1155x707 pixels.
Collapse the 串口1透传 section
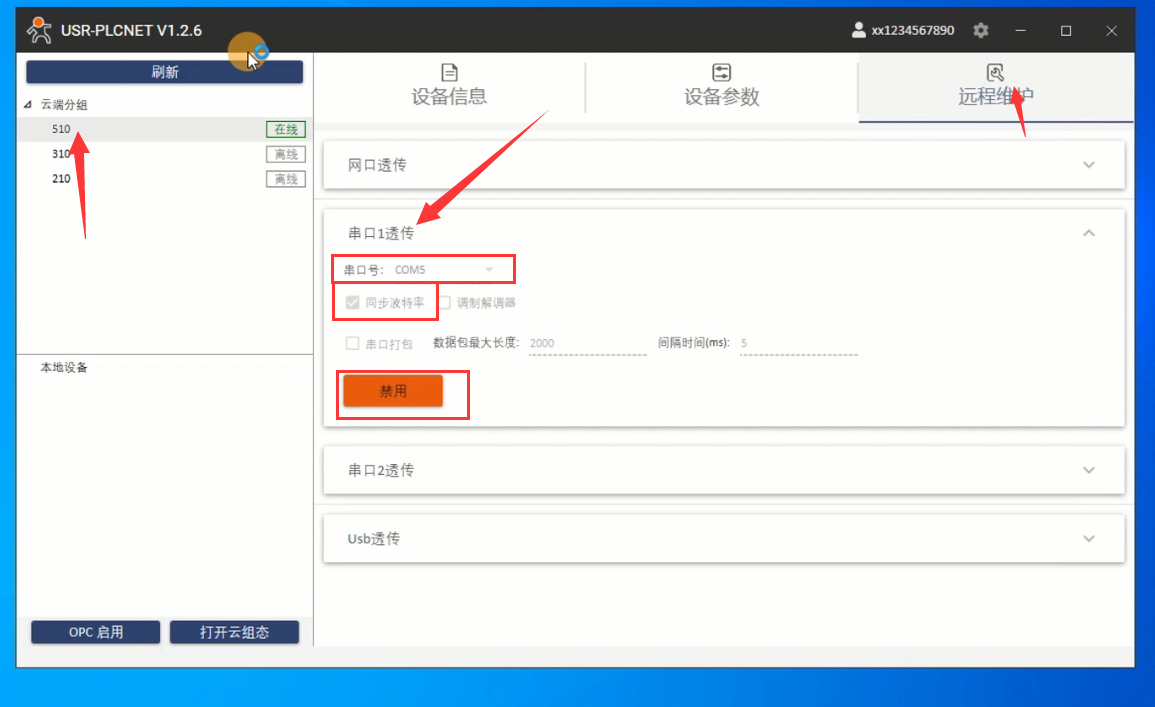[x=1089, y=233]
